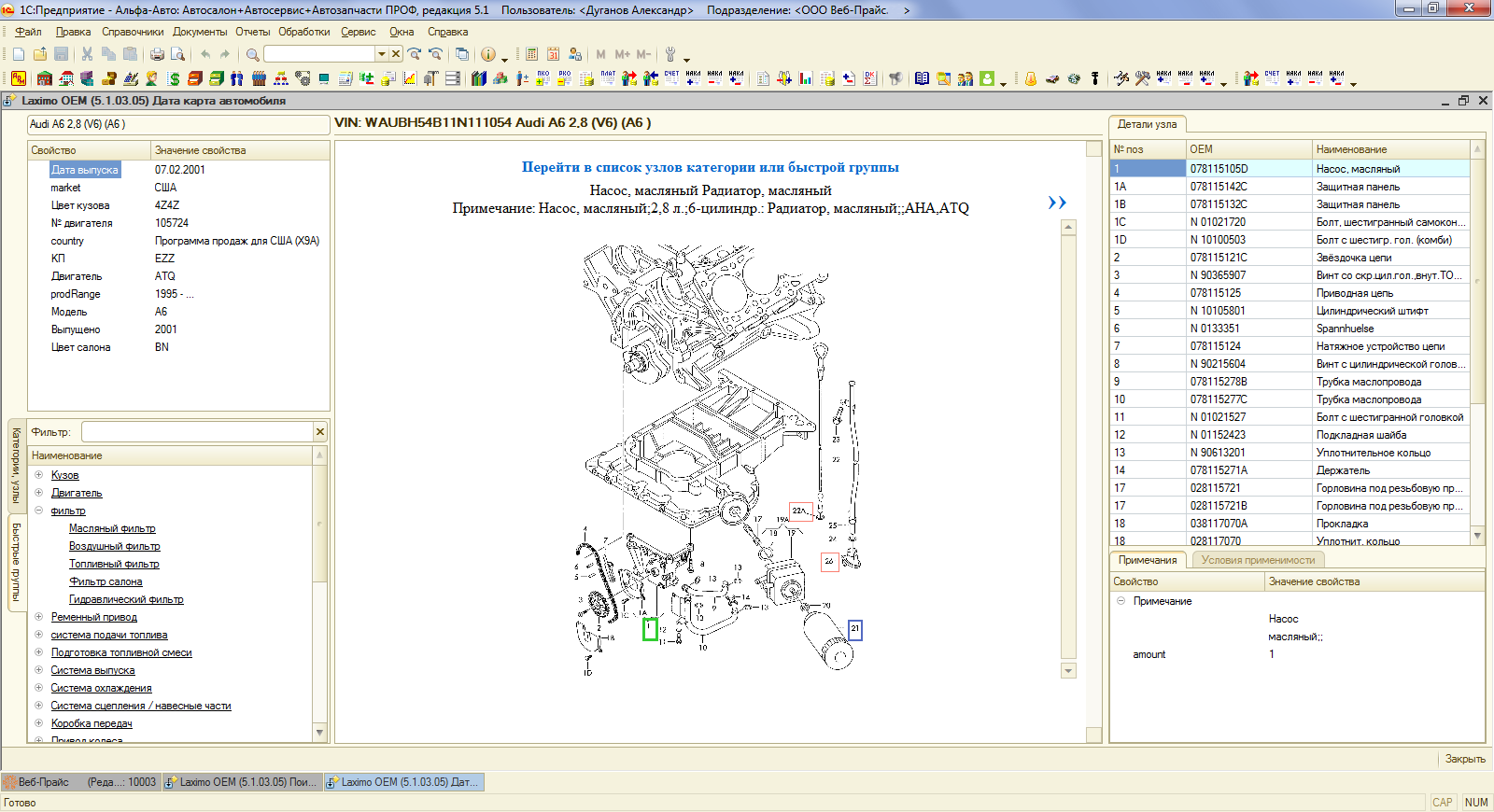Open the calculator tool icon
The height and width of the screenshot is (812, 1494).
coord(531,54)
